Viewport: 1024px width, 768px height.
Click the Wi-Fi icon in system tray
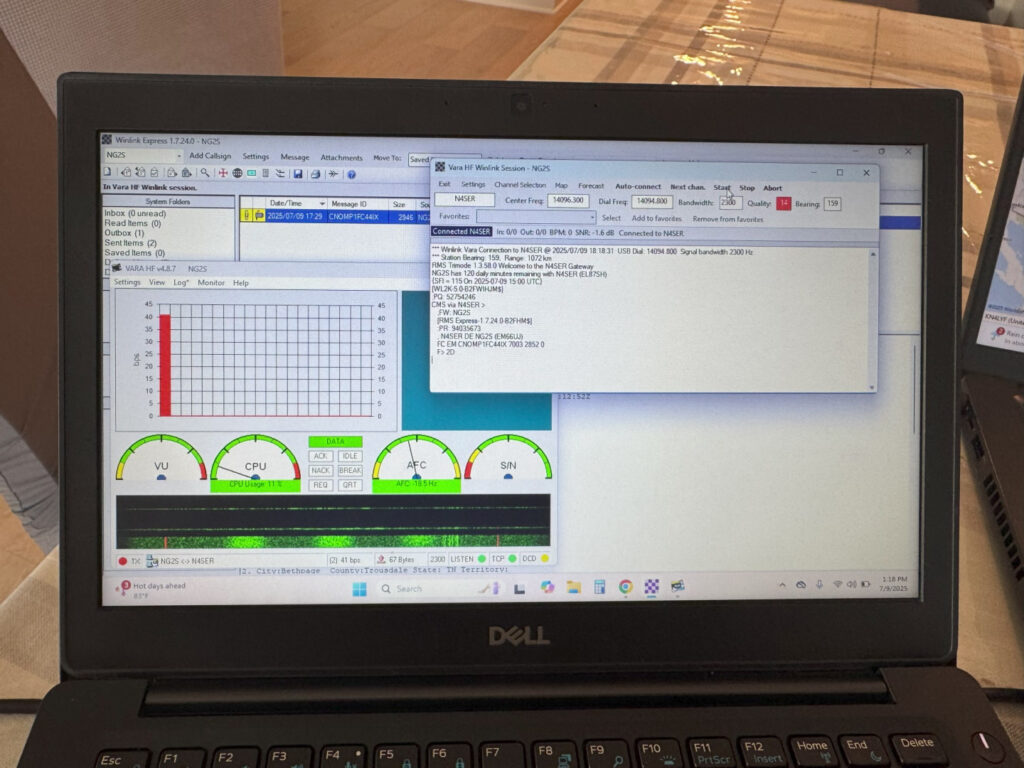(837, 584)
